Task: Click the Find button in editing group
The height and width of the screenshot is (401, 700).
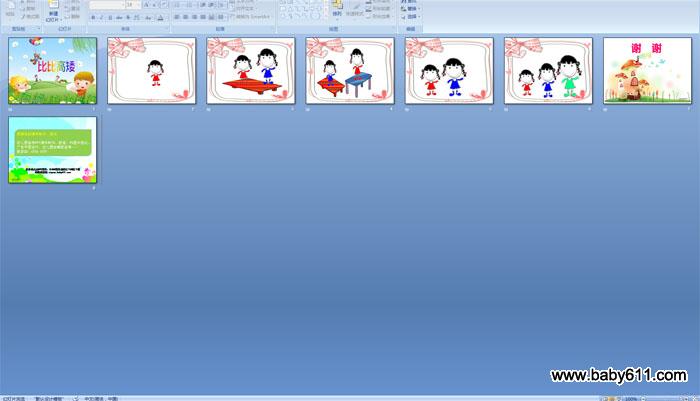Action: tap(412, 2)
